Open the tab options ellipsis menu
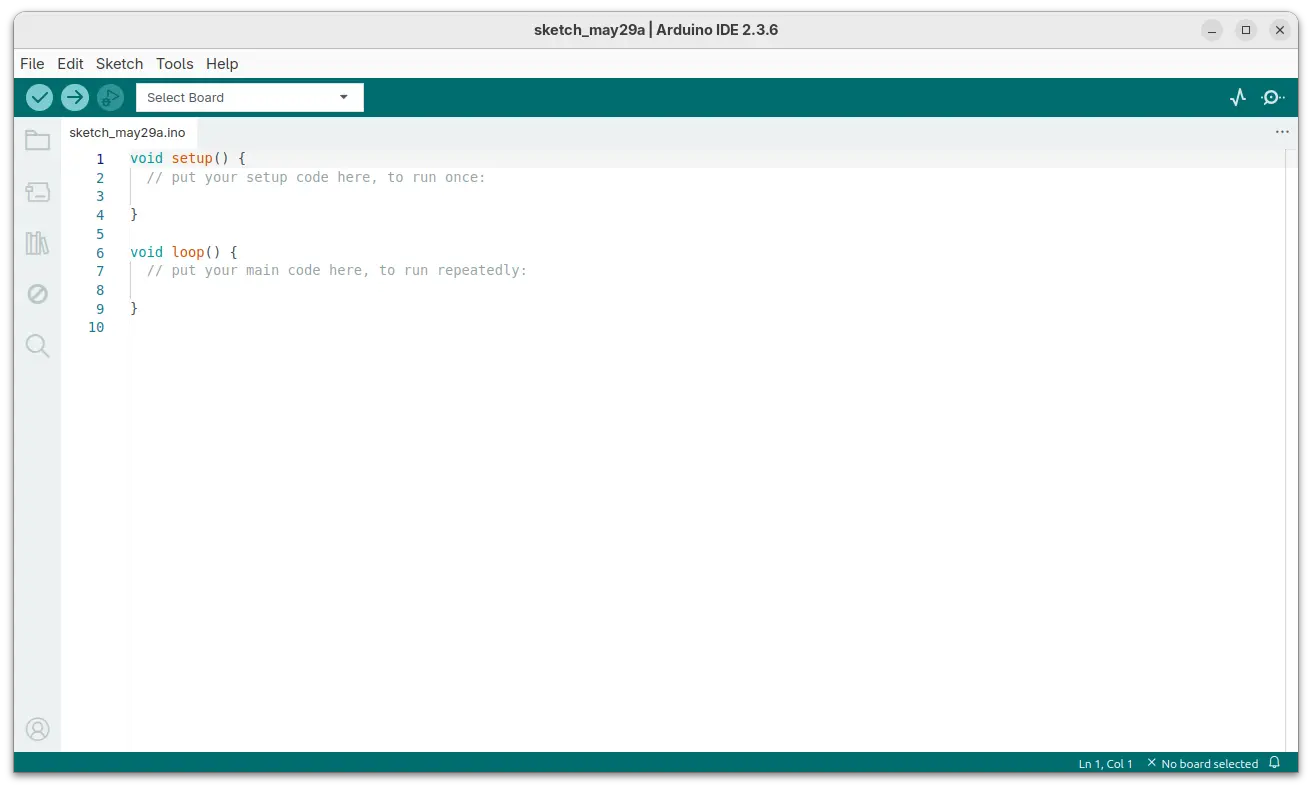Screen dimensions: 1312x789 1282,132
